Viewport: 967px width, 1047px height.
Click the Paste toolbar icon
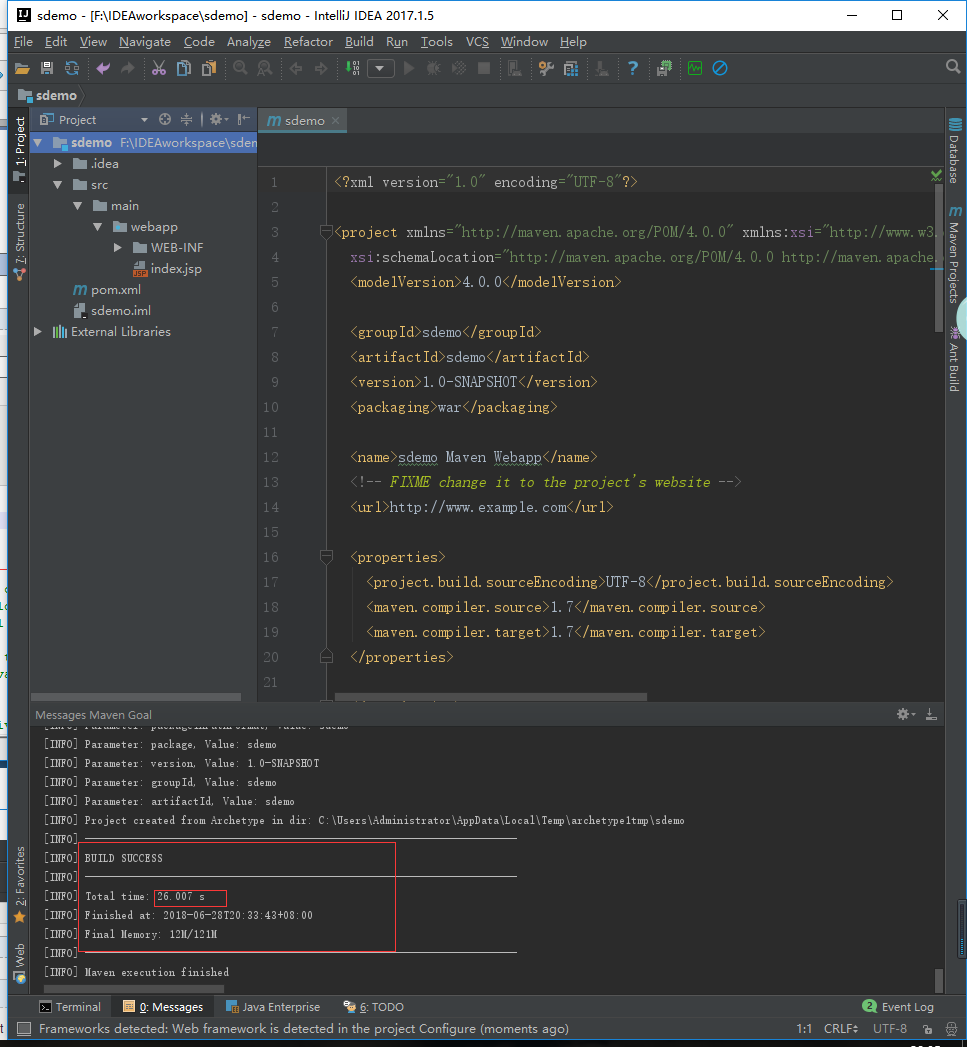pos(209,68)
